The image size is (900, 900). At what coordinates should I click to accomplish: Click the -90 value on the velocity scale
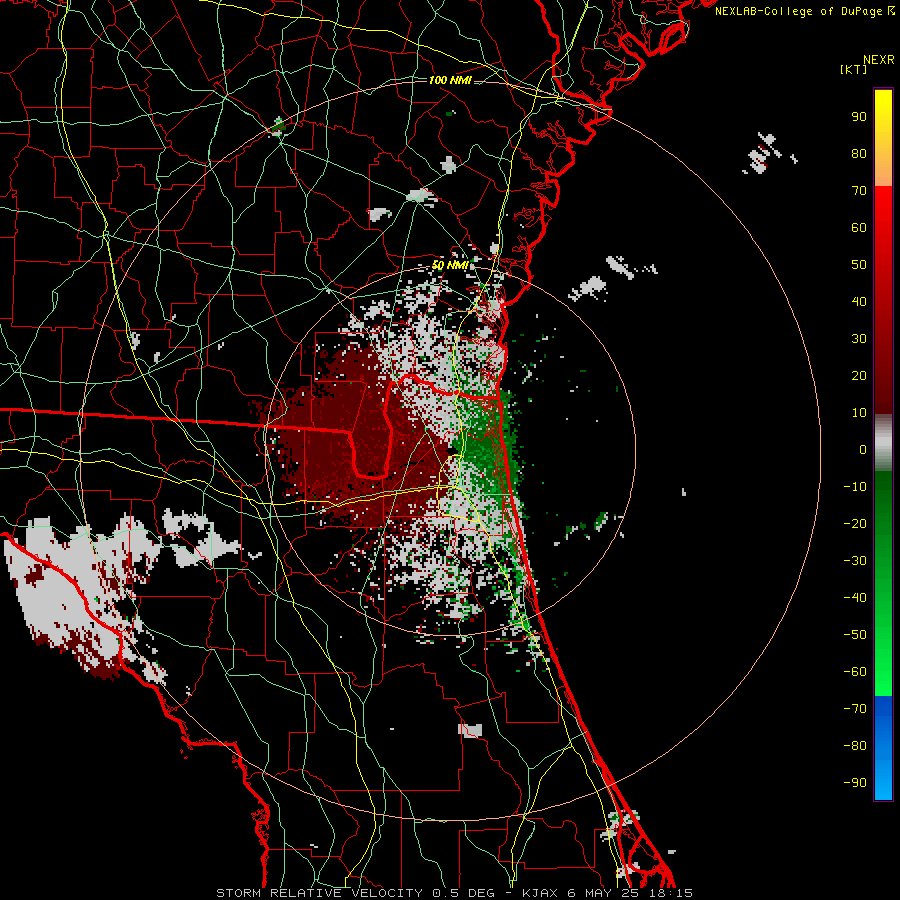tap(855, 783)
